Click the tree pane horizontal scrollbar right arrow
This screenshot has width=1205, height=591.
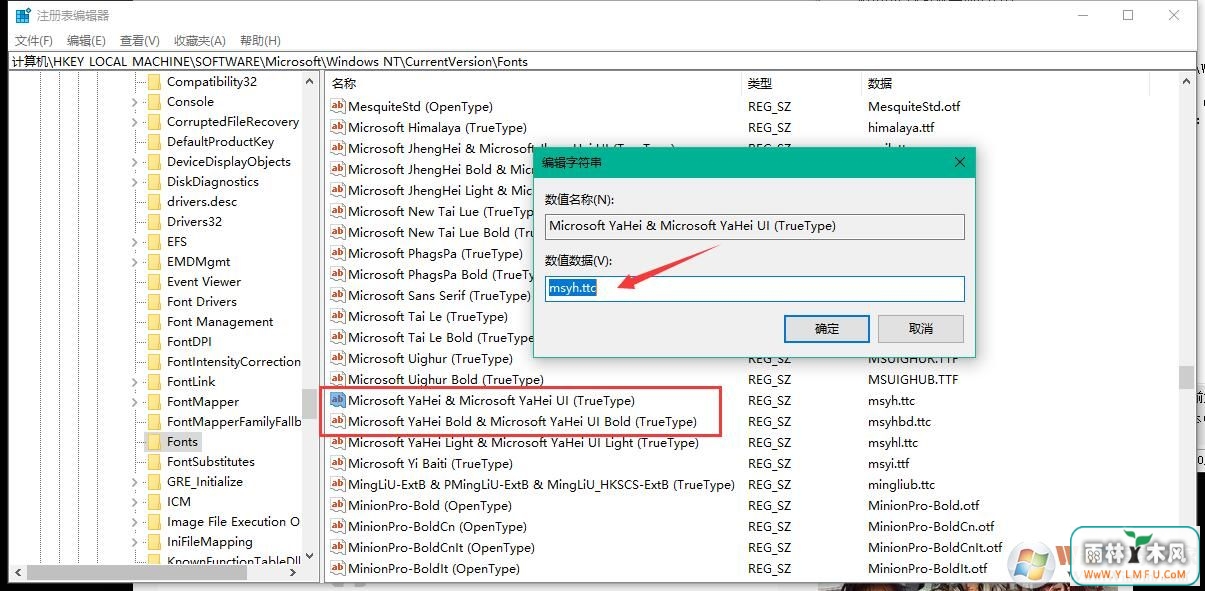(x=293, y=574)
